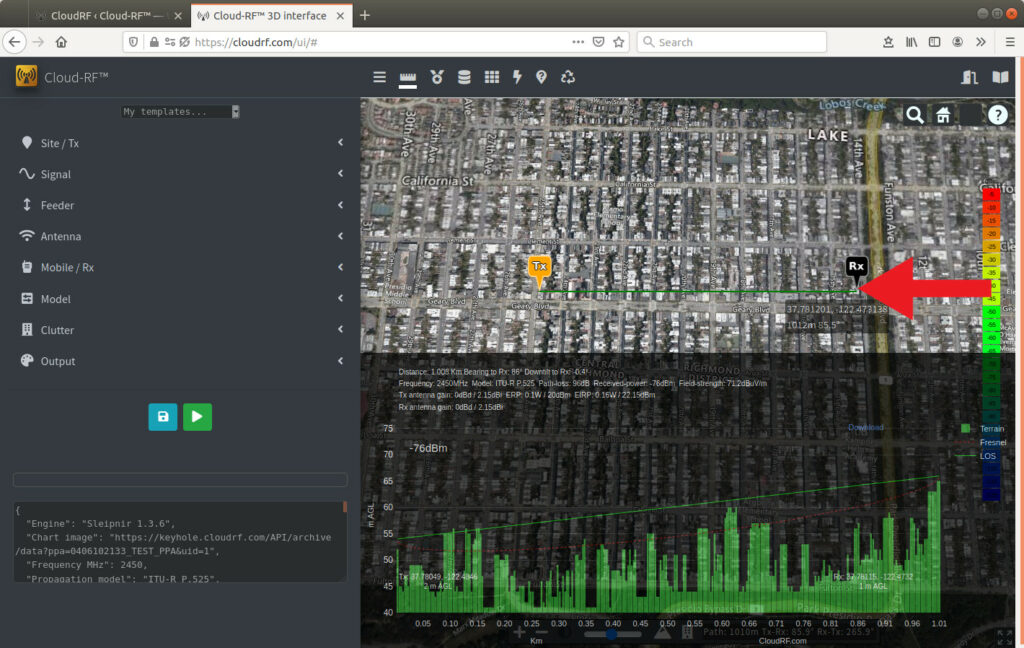The image size is (1024, 648).
Task: Expand the Clutter section
Action: (x=180, y=330)
